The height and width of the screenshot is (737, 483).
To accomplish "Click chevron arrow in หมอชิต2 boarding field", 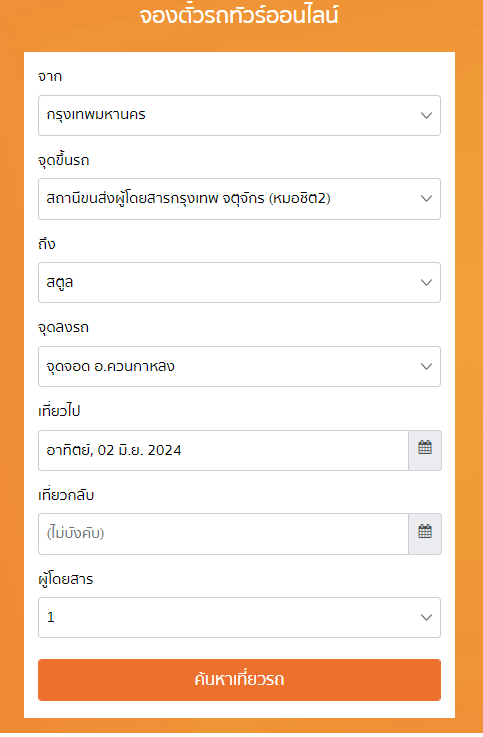I will [426, 199].
